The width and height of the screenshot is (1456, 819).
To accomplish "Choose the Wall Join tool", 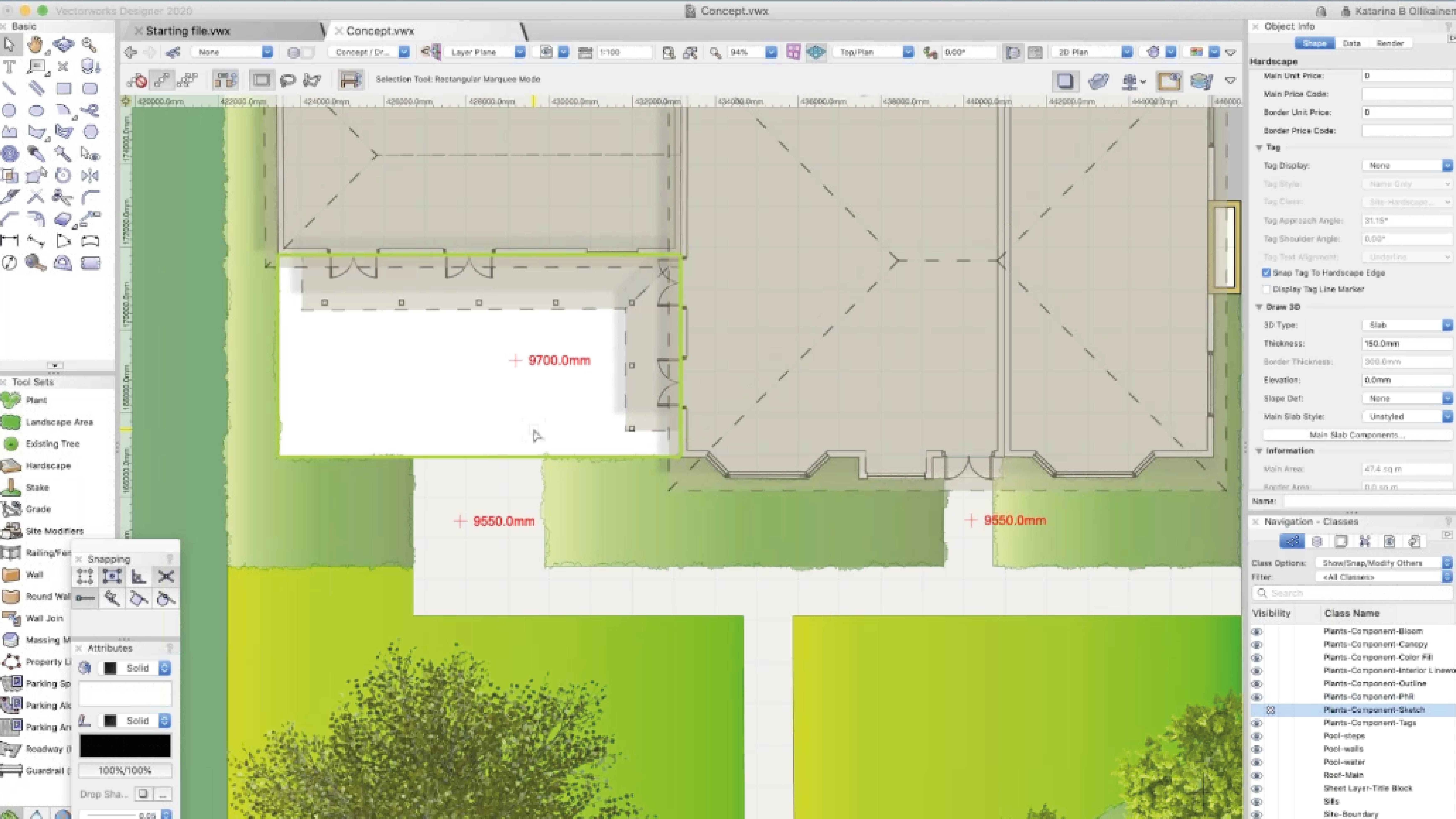I will coord(33,618).
